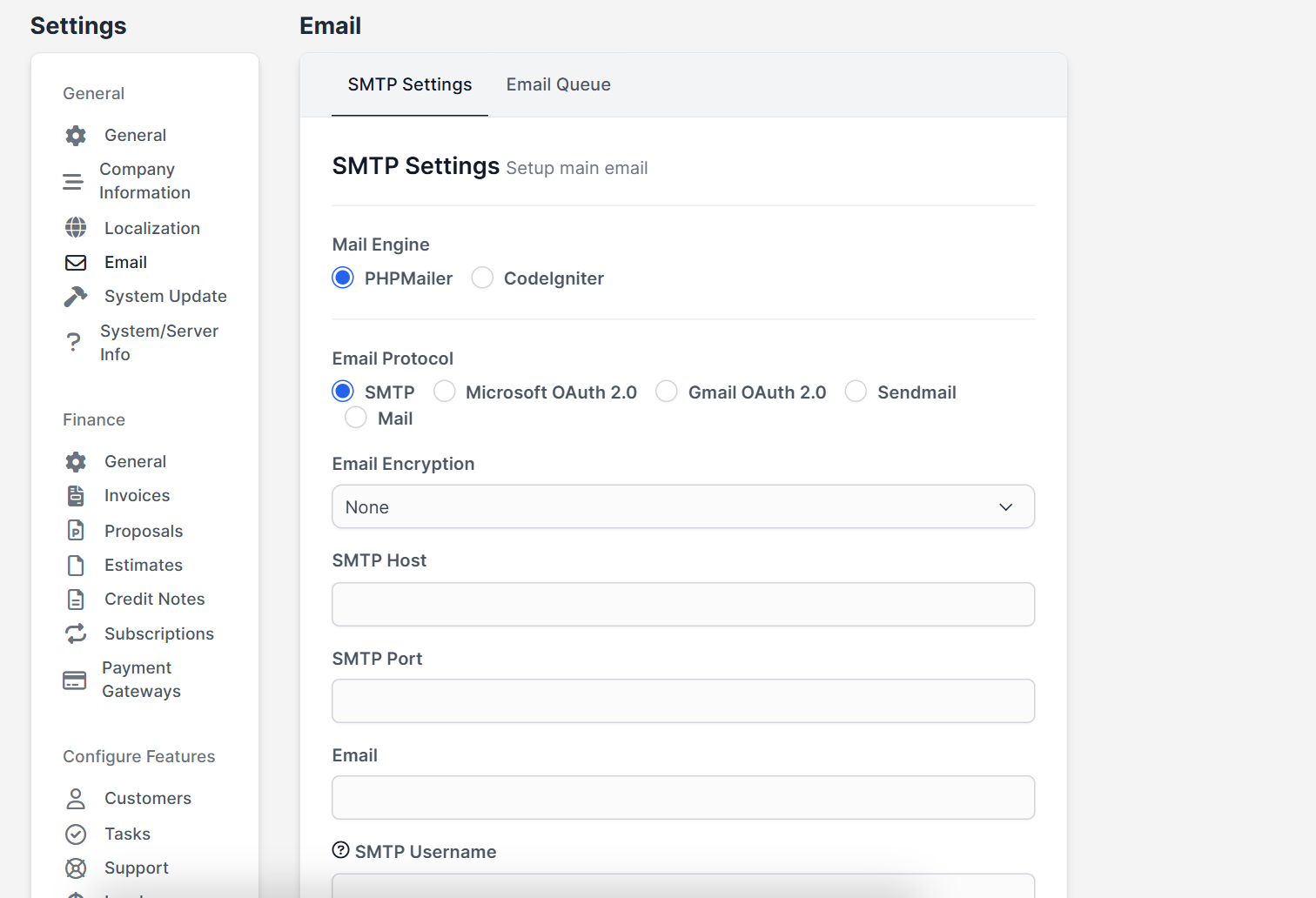Open Payment Gateways settings
The width and height of the screenshot is (1316, 898).
[x=141, y=680]
